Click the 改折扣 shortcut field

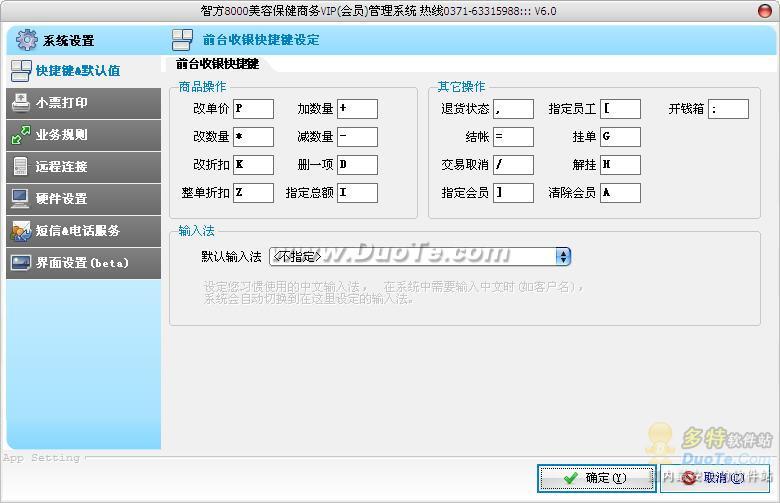point(253,165)
